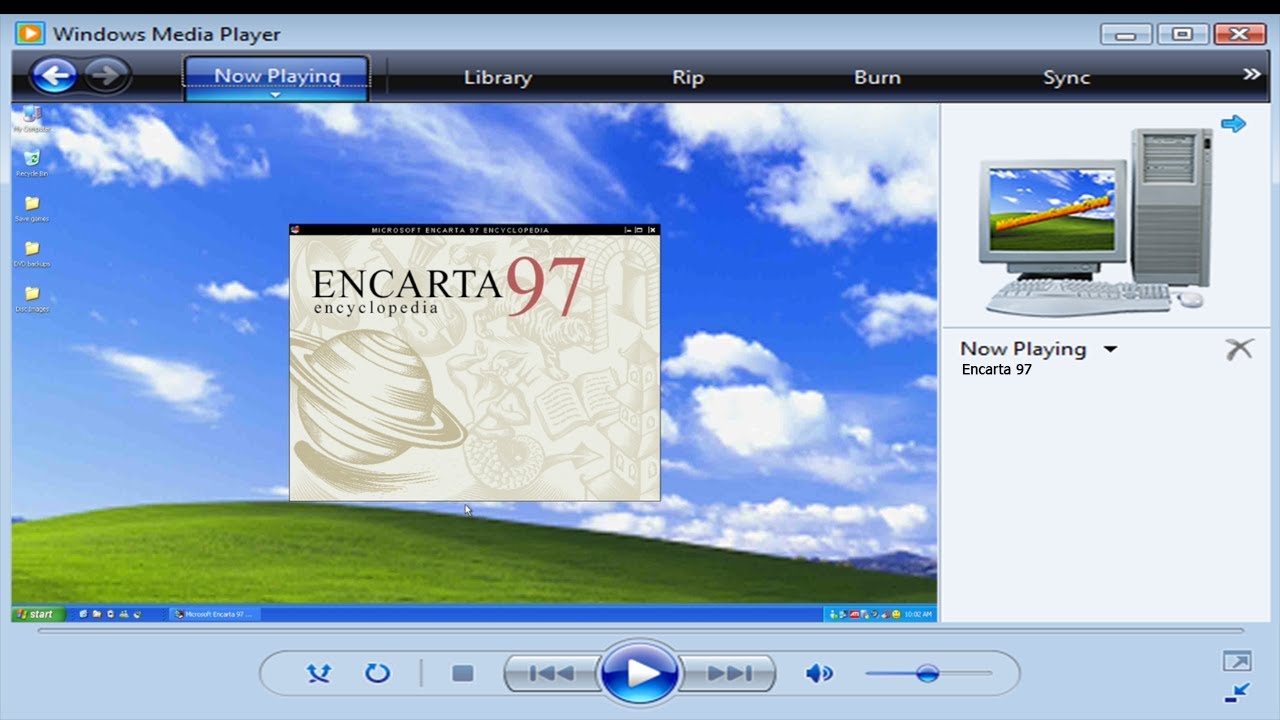Click the Windows Media Player title icon
Image resolution: width=1280 pixels, height=720 pixels.
pyautogui.click(x=30, y=33)
